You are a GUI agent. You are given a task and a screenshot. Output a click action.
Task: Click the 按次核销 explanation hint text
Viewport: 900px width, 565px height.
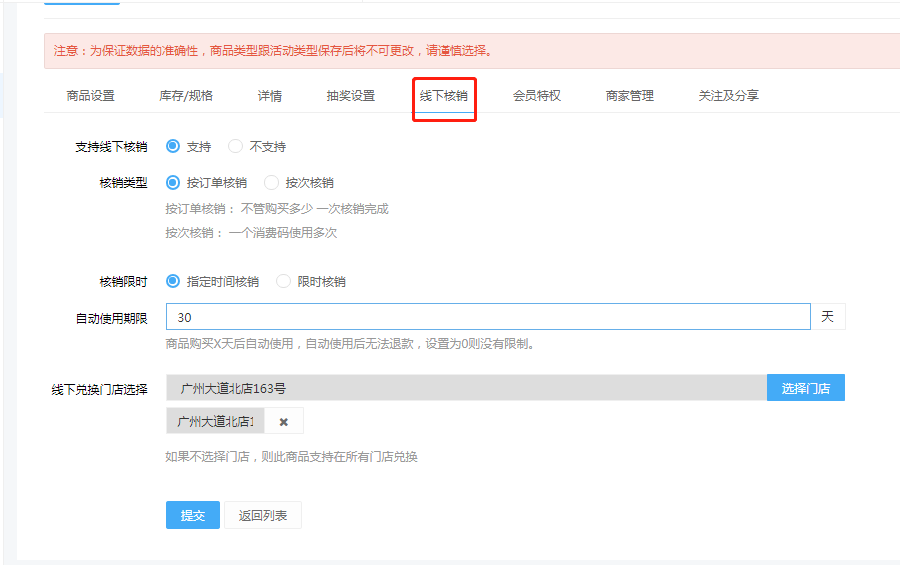coord(251,233)
